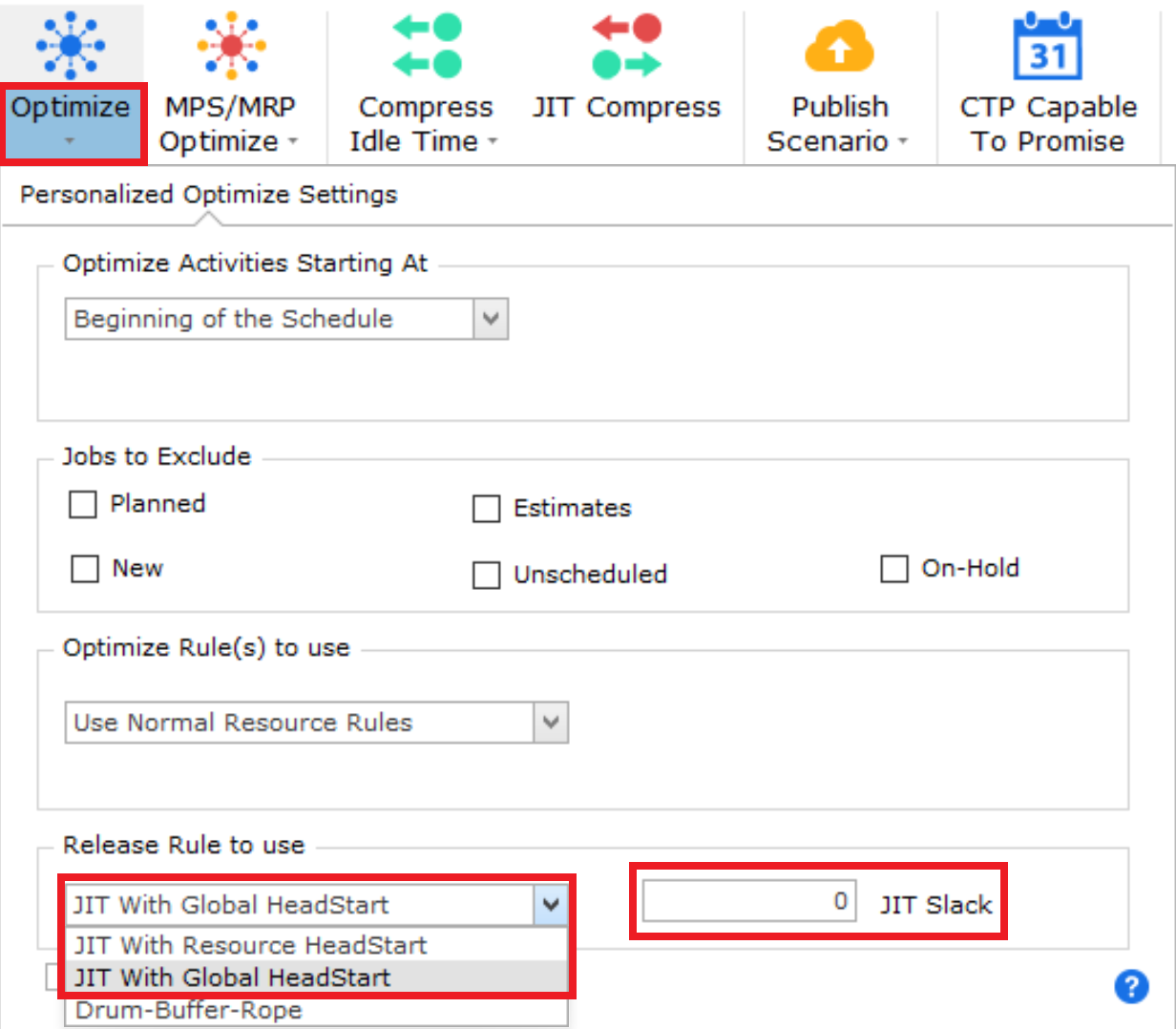Open the Optimize button dropdown arrow

coord(70,142)
